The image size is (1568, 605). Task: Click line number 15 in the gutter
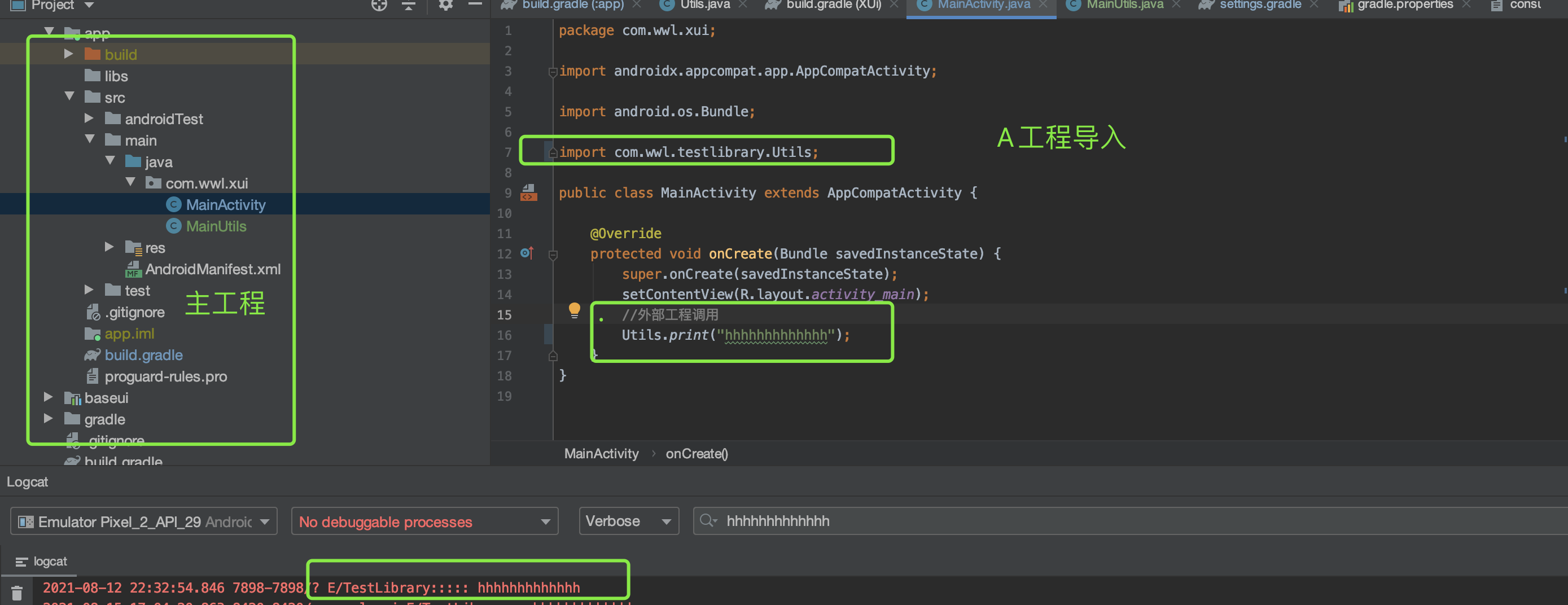click(504, 315)
